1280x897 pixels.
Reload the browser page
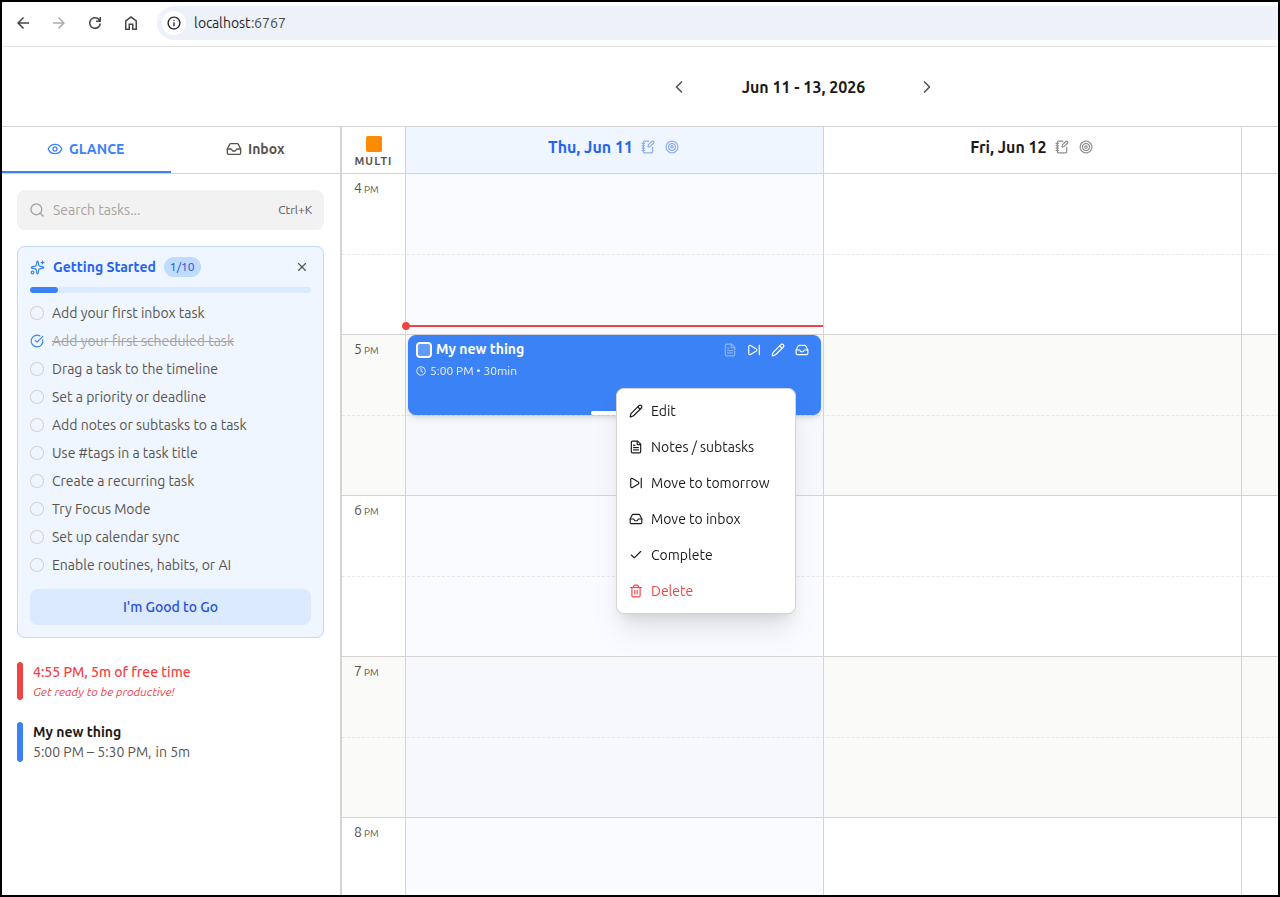(x=95, y=23)
